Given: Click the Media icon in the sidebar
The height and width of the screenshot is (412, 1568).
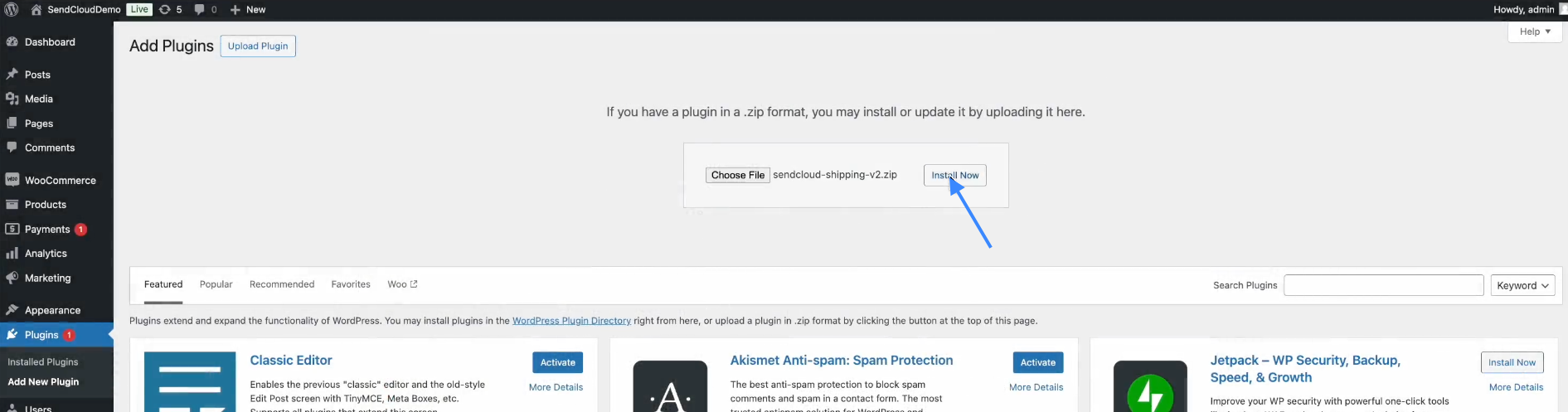Looking at the screenshot, I should (x=12, y=99).
